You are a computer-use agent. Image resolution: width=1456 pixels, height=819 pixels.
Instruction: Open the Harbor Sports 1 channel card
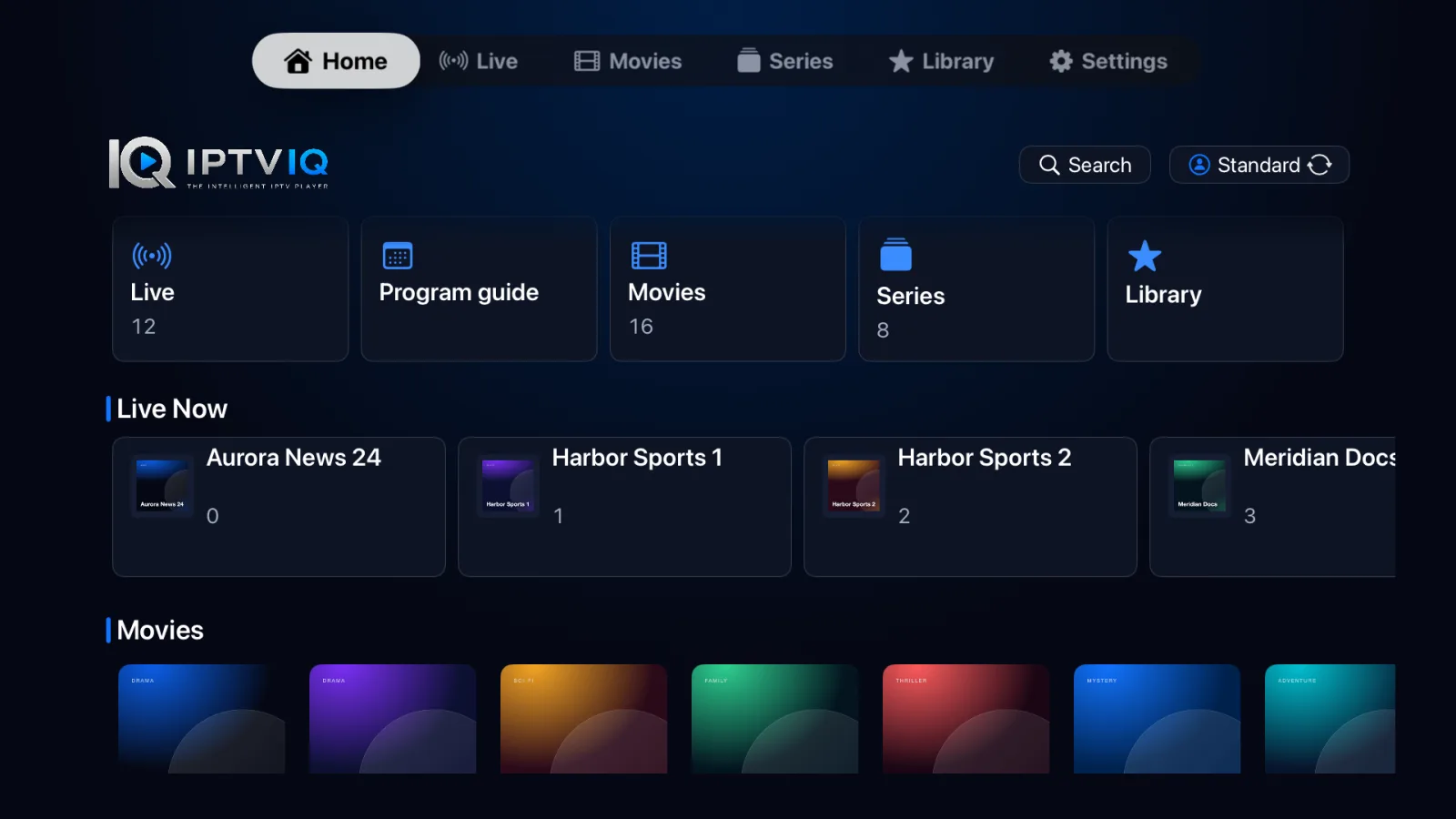[x=624, y=507]
